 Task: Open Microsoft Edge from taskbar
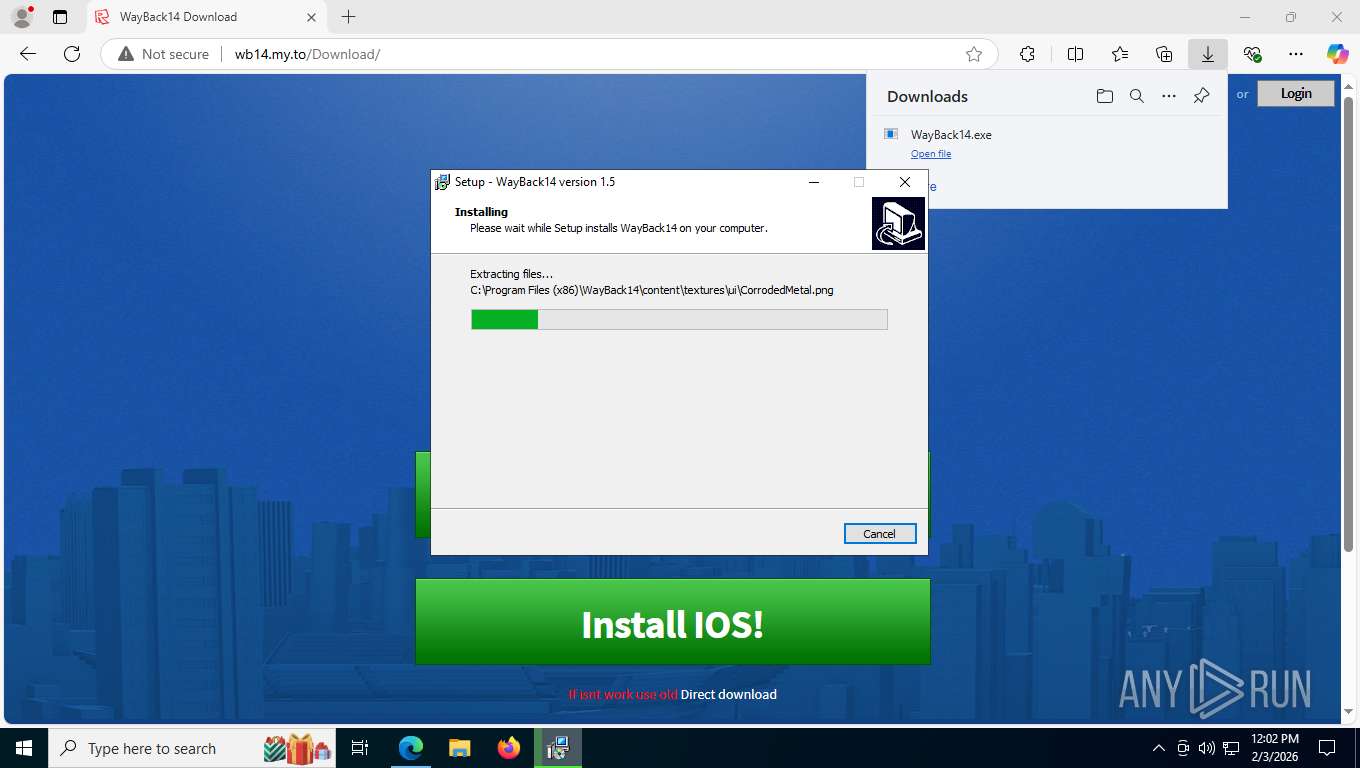(410, 748)
